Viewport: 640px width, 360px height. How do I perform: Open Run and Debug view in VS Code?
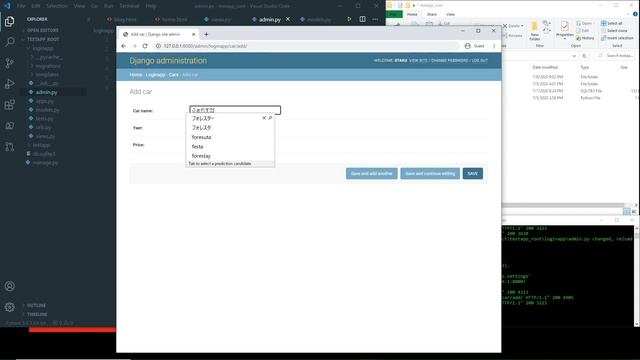click(x=9, y=84)
